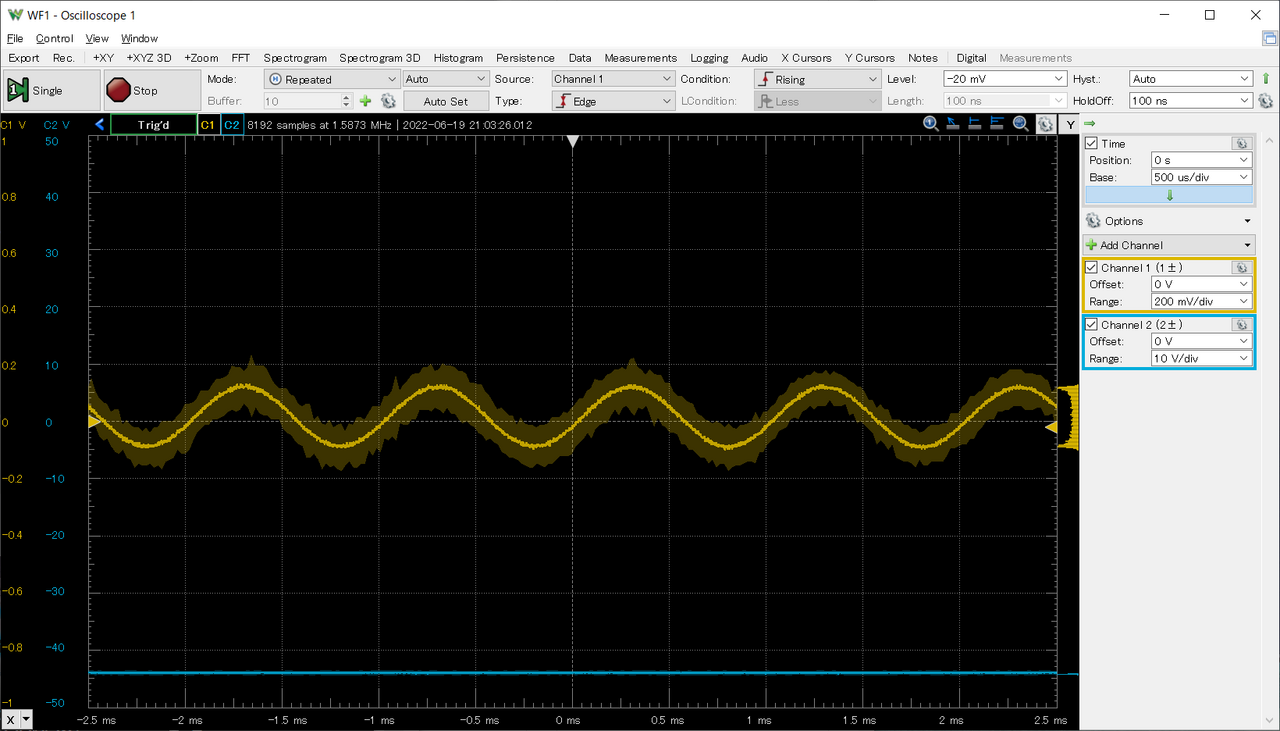Open the Channel 1 gear settings

(1241, 268)
